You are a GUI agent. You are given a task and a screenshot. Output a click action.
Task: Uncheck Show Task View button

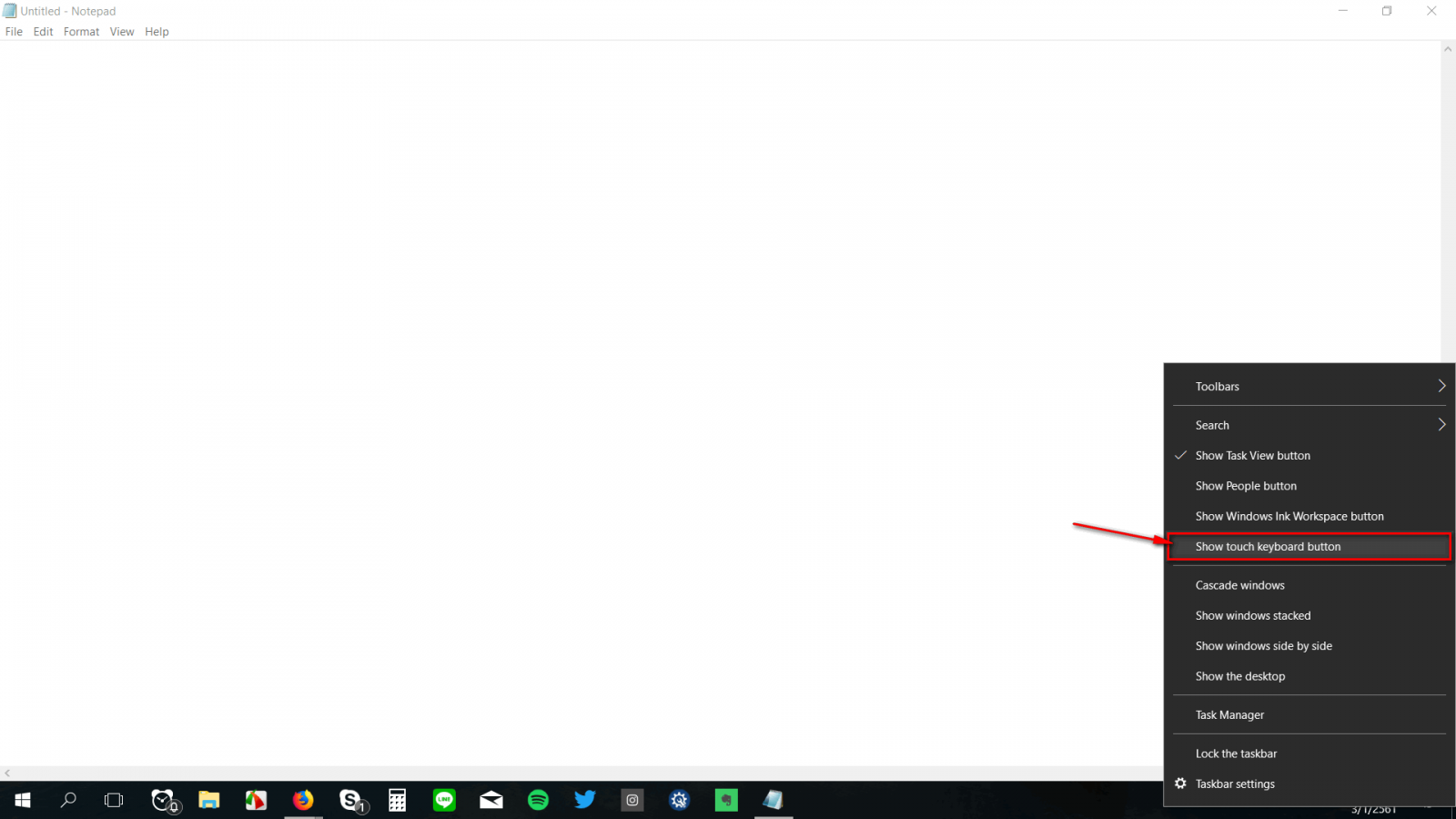click(x=1309, y=455)
